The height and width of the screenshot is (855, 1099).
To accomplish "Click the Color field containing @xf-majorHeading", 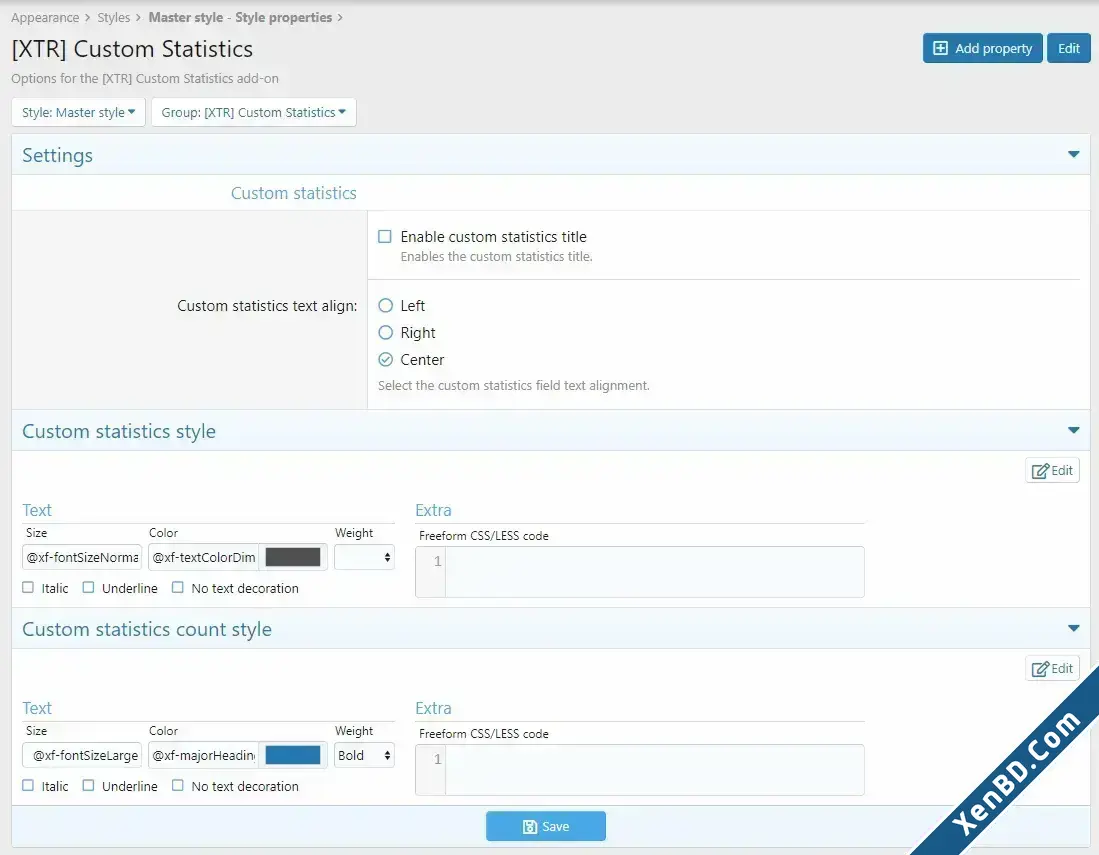I will [203, 755].
